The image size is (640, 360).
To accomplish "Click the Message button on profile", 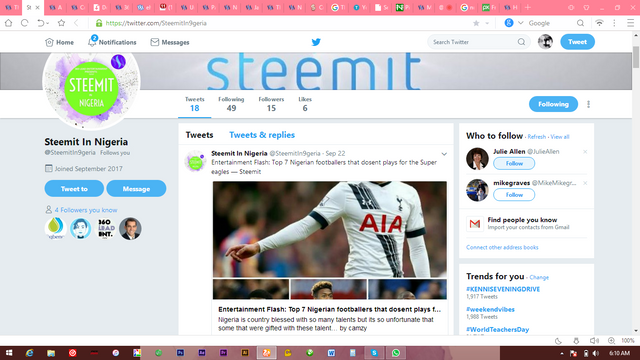I will tap(136, 189).
